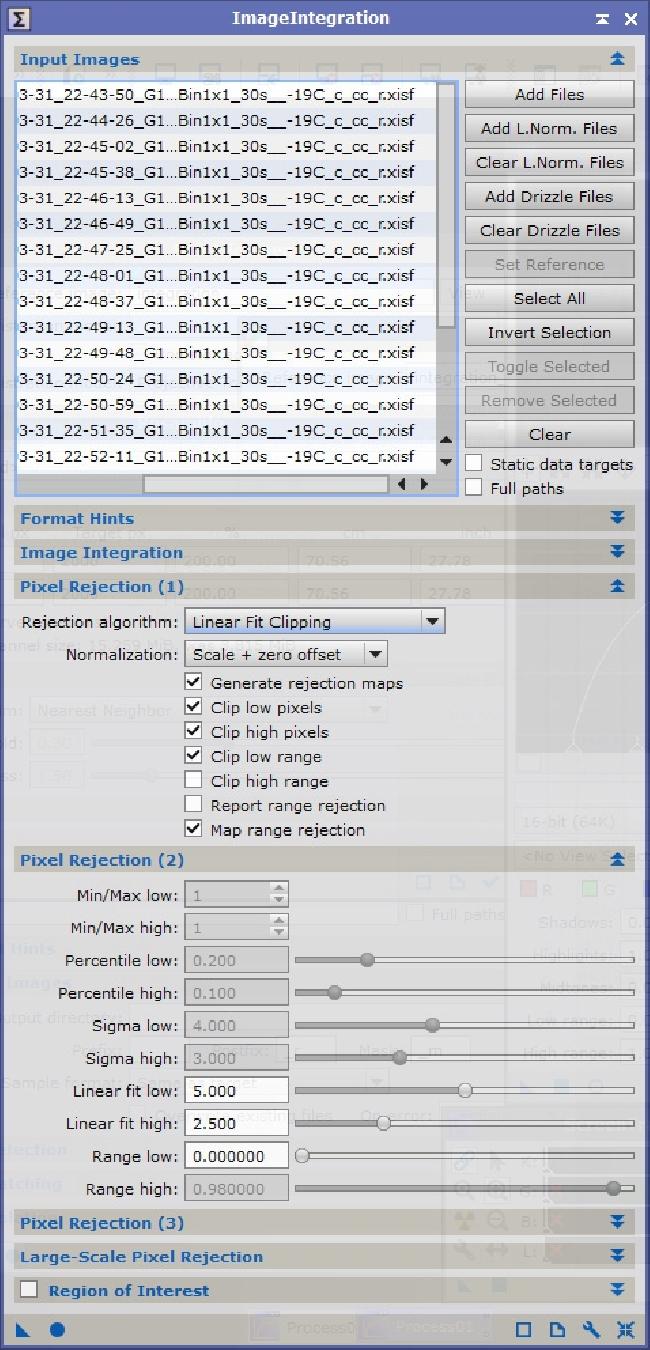Click the Clear button
Viewport: 650px width, 1350px height.
(549, 434)
